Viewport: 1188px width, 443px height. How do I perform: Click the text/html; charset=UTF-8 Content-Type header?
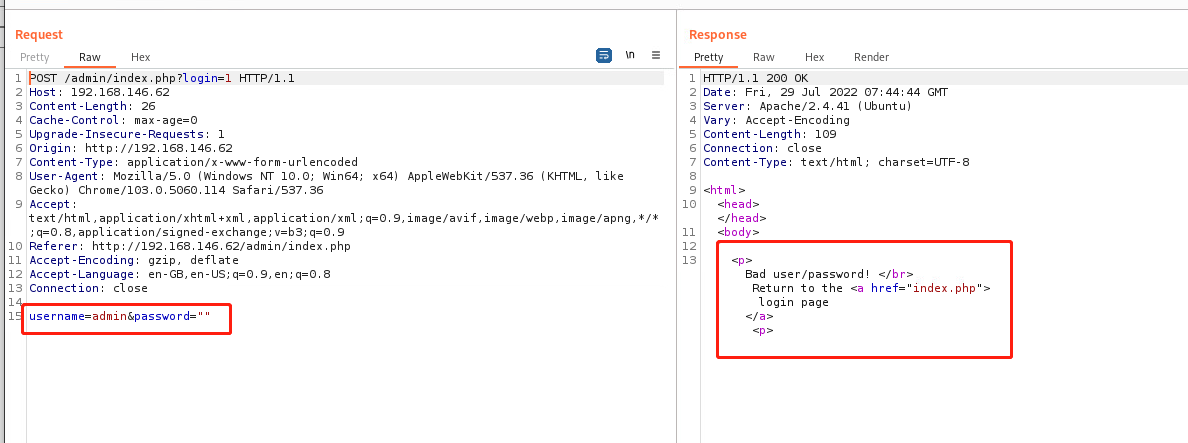tap(836, 162)
